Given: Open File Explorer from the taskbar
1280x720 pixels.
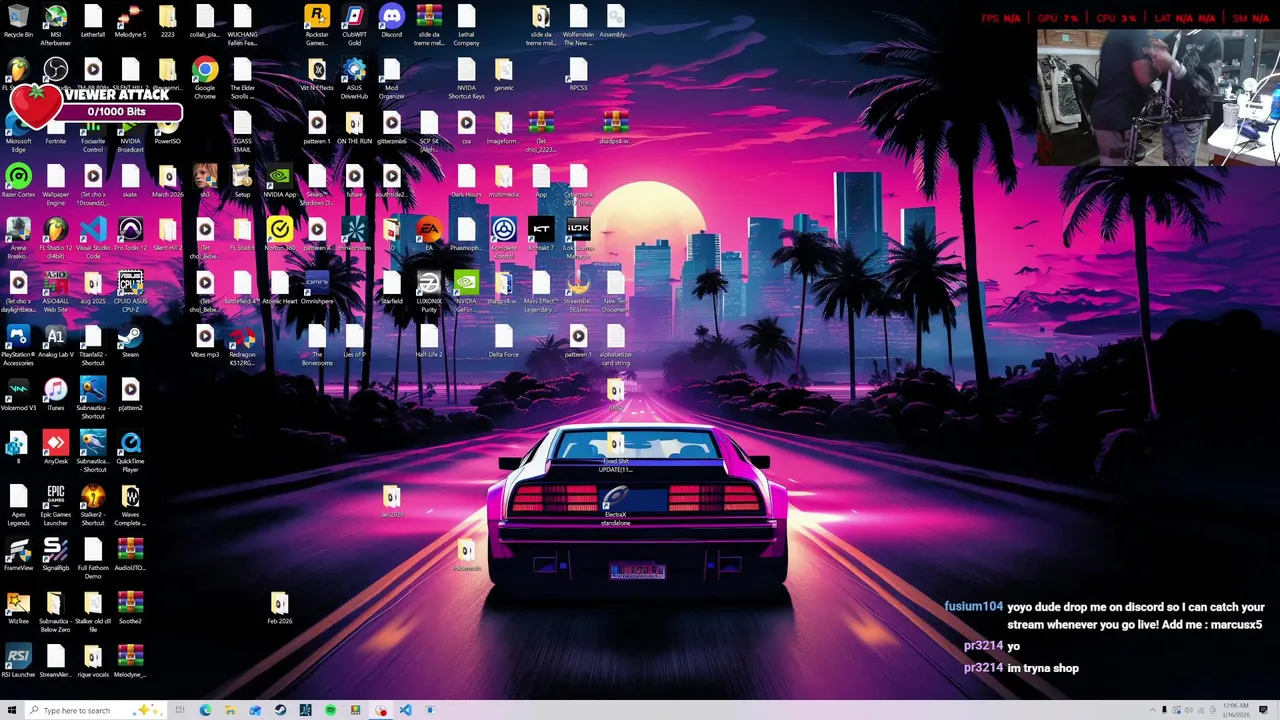Looking at the screenshot, I should click(230, 710).
